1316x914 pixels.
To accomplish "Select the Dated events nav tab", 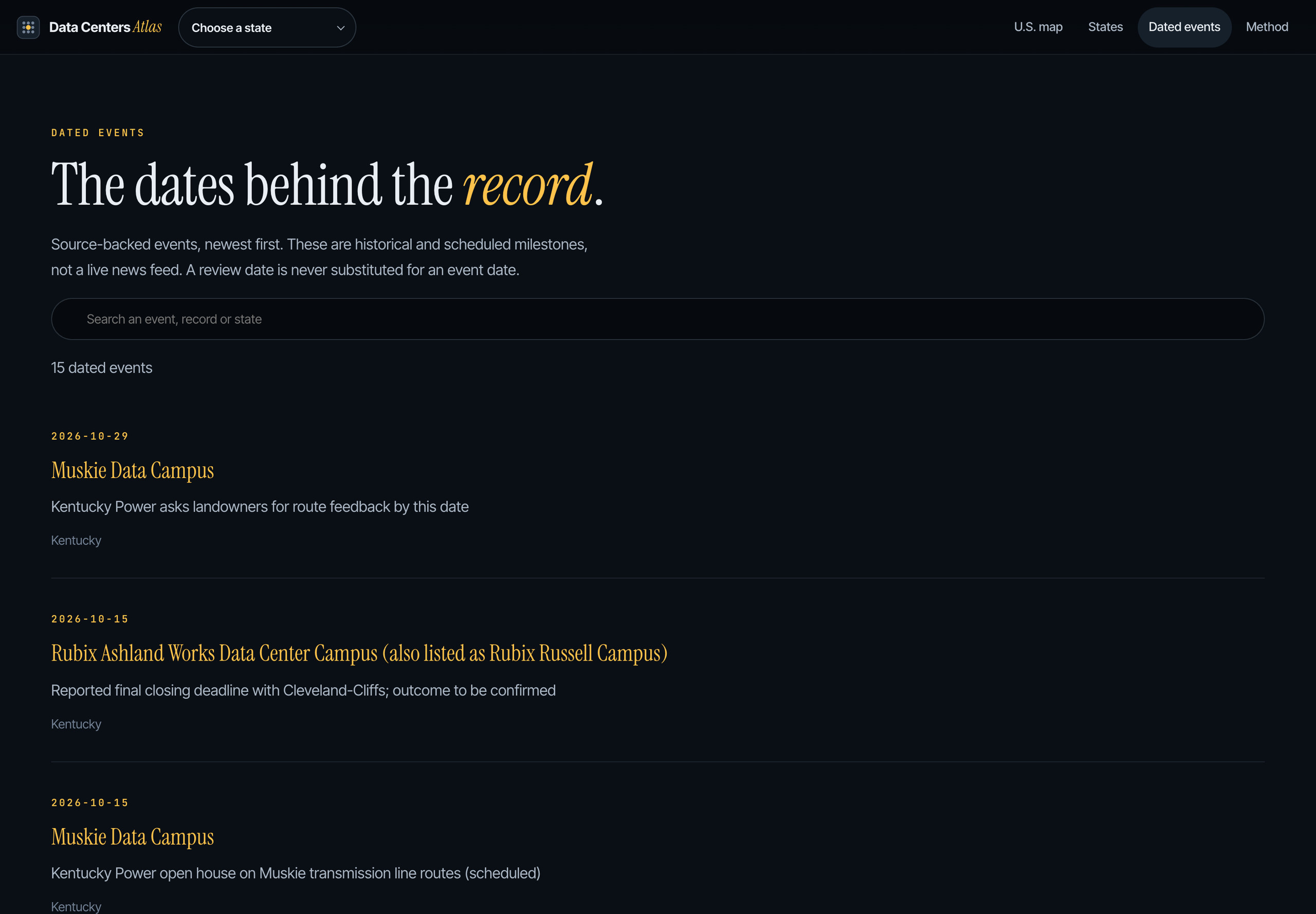I will [x=1184, y=27].
